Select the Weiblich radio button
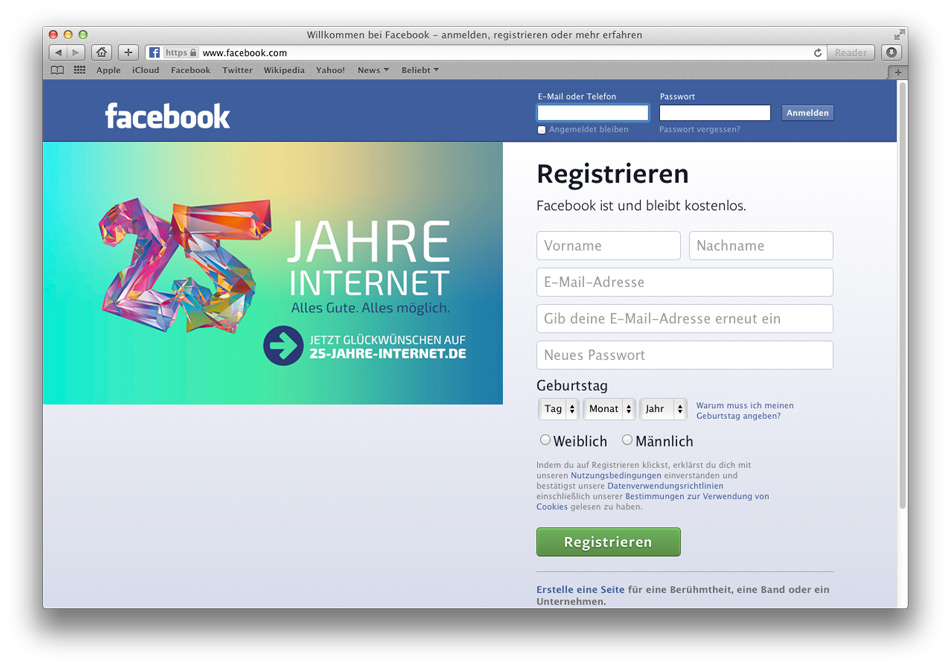950x667 pixels. coord(546,439)
